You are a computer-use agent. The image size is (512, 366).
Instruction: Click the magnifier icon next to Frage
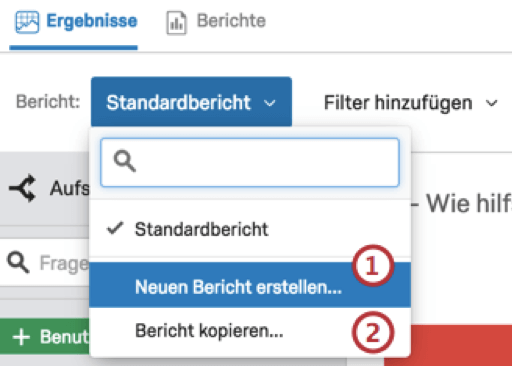pyautogui.click(x=18, y=263)
